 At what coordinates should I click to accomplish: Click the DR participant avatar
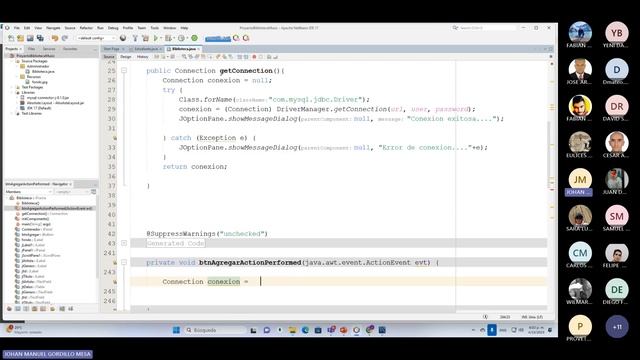[616, 107]
